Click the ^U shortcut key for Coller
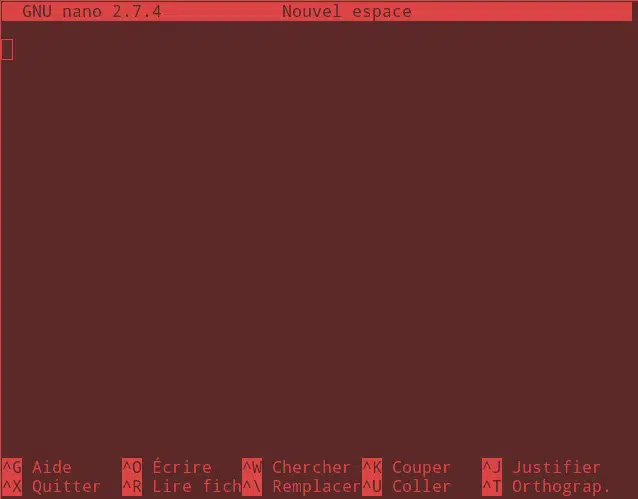Screen dimensions: 638x499 click(x=372, y=486)
